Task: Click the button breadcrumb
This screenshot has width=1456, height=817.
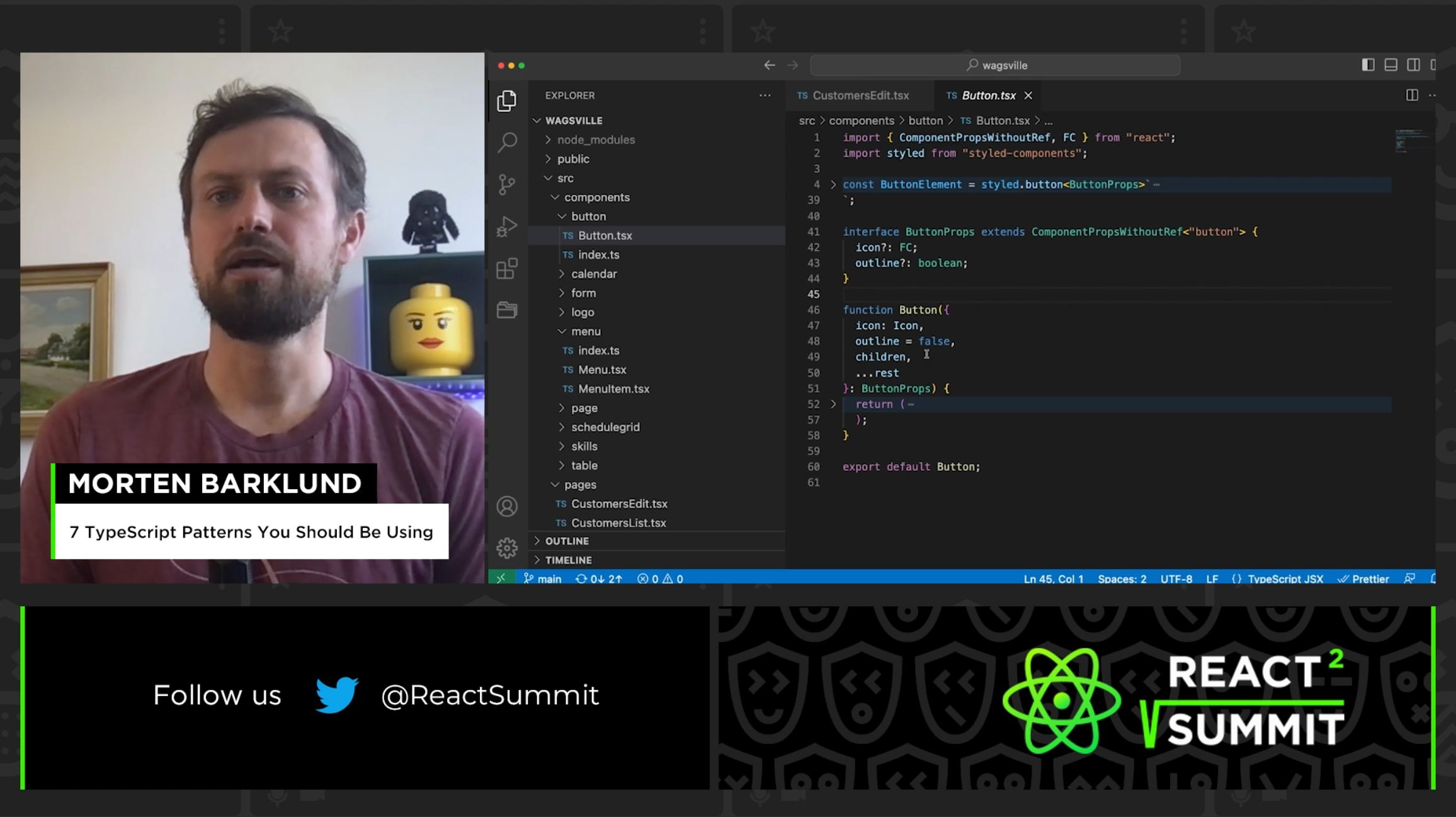Action: point(925,120)
